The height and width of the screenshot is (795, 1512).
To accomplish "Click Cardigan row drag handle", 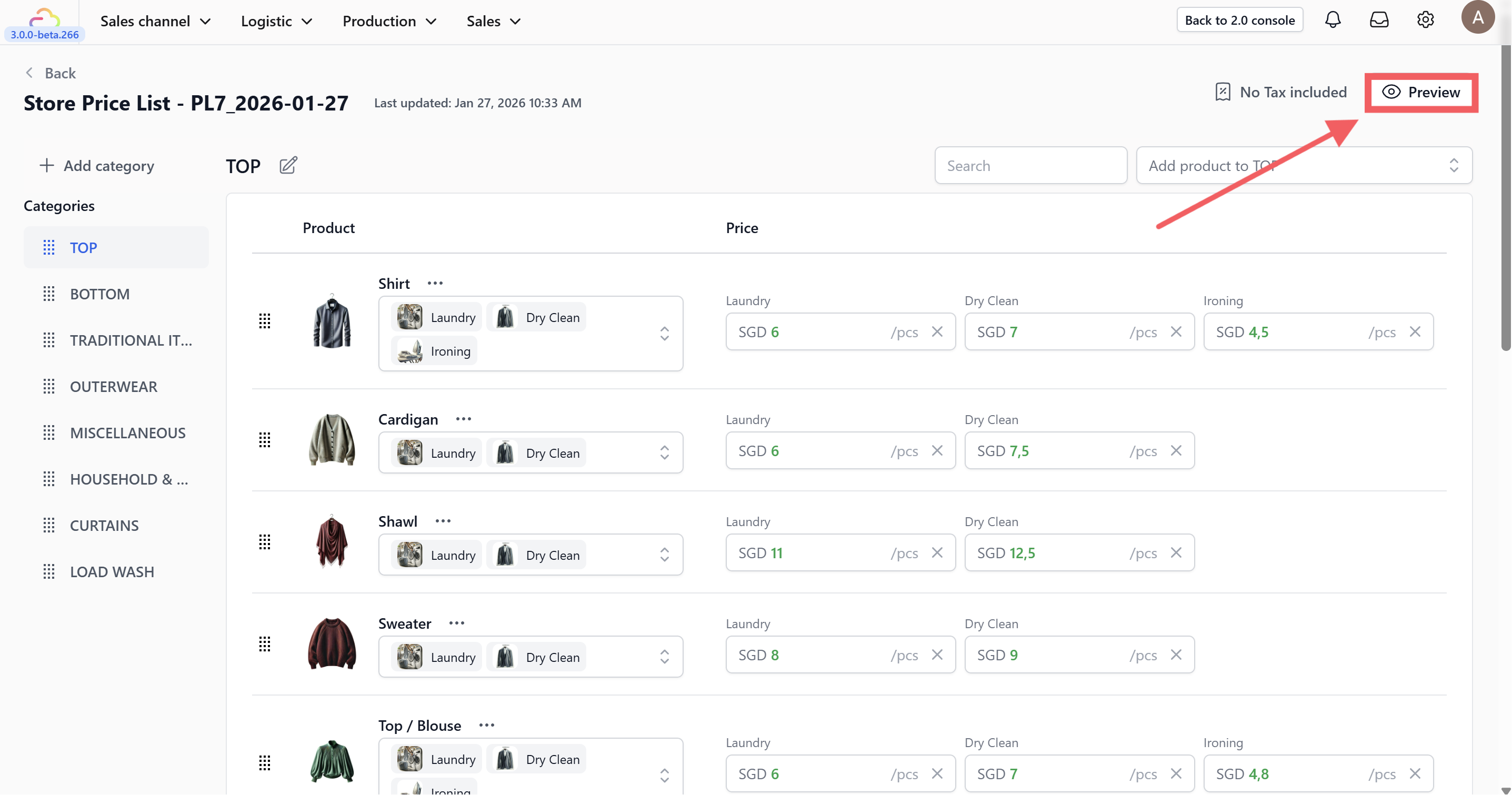I will 265,439.
